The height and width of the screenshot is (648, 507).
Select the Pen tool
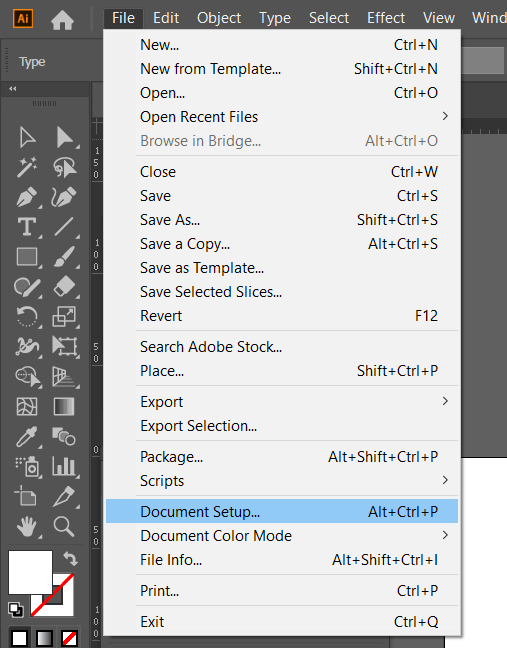tap(27, 197)
